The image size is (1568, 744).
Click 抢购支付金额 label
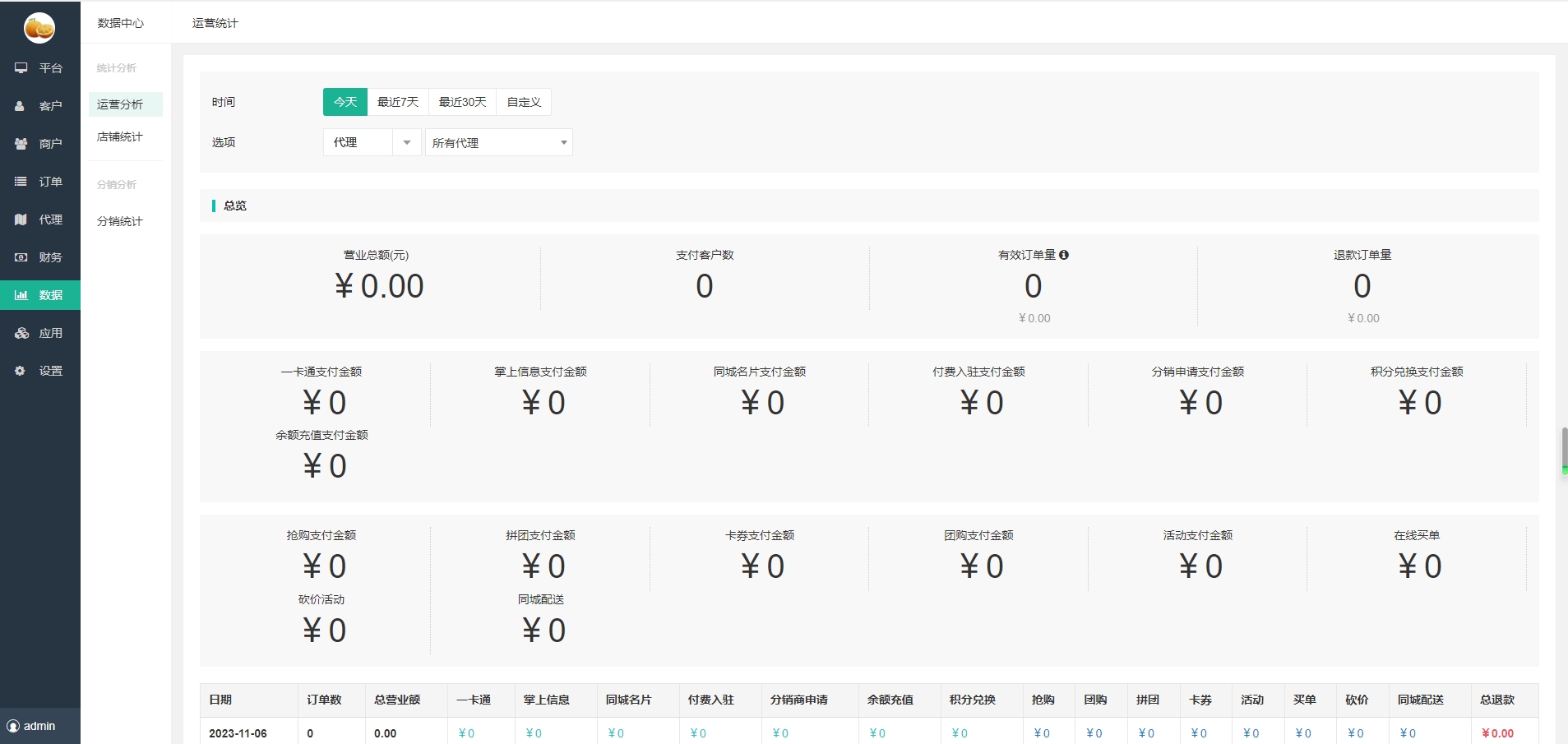(x=321, y=535)
